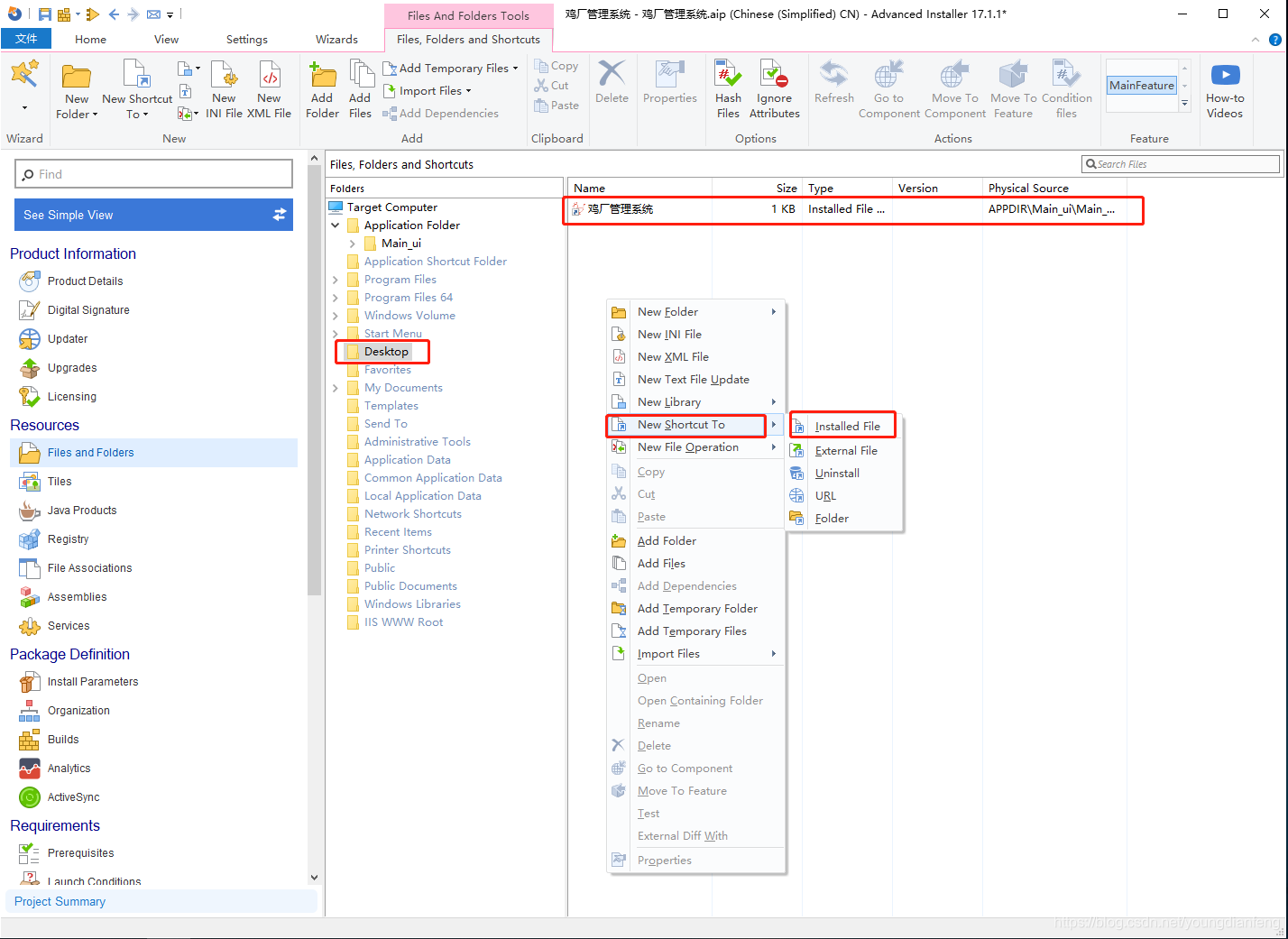Choose External File shortcut option

click(x=846, y=451)
